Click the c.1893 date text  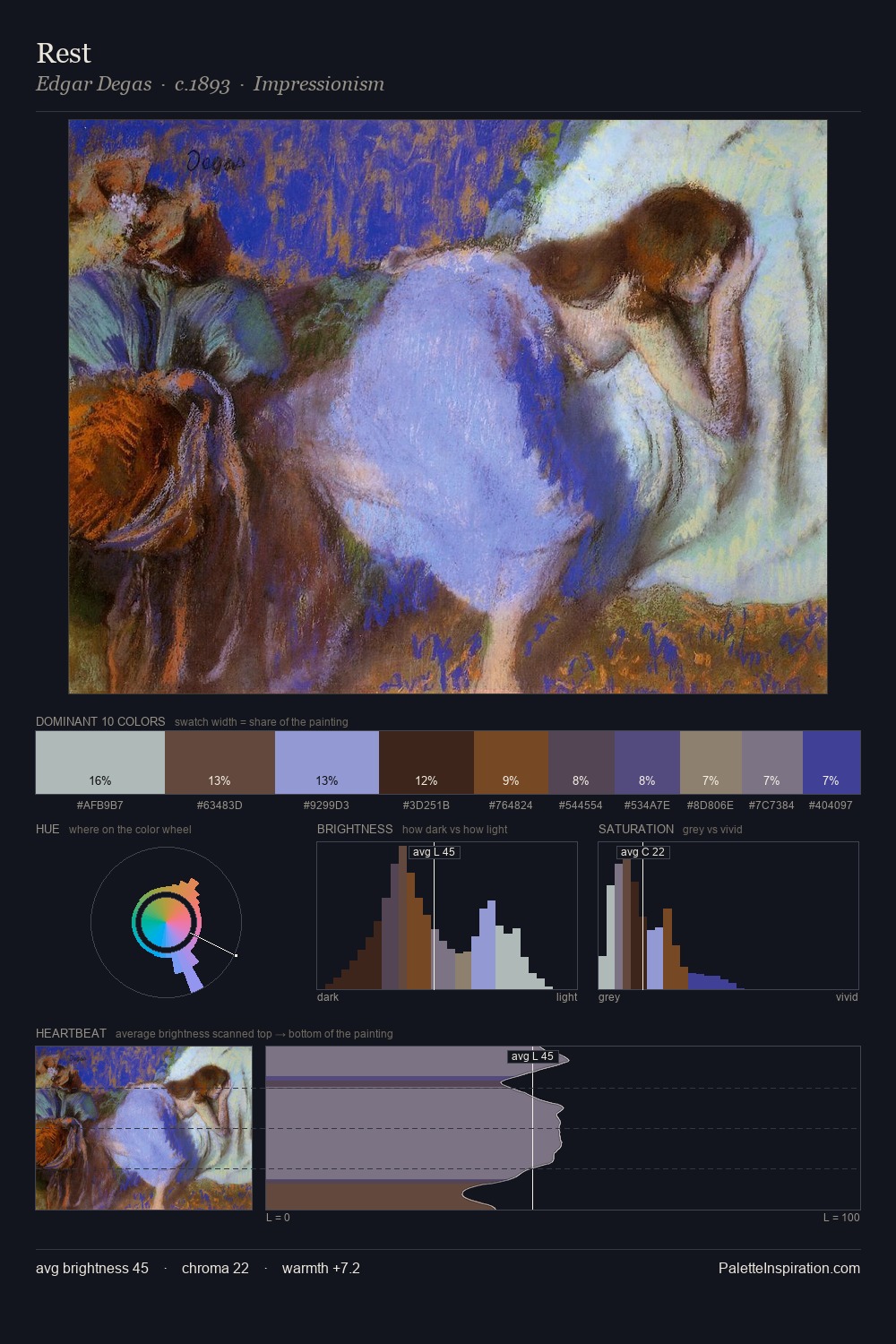pos(202,84)
